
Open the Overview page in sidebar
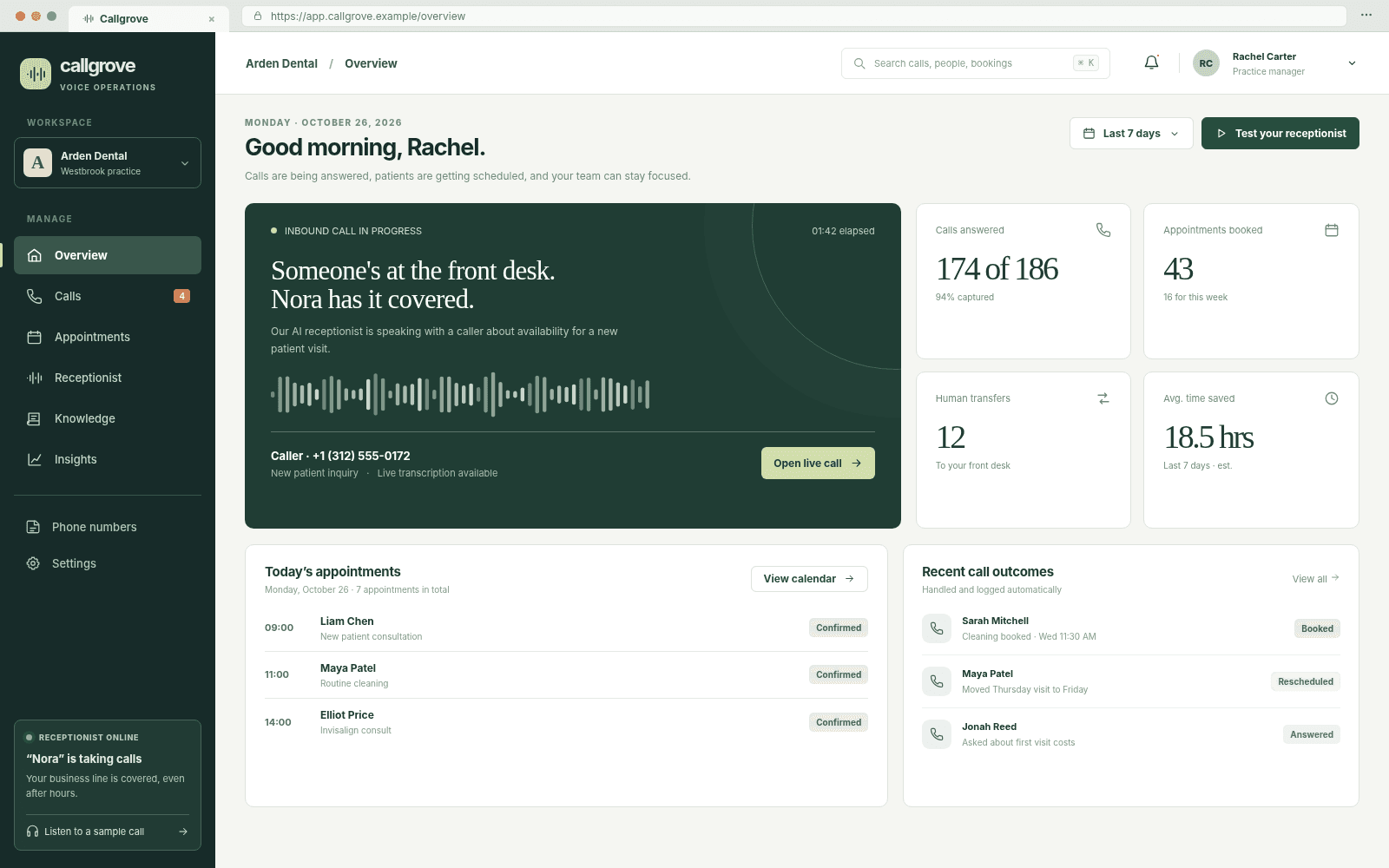click(x=108, y=255)
